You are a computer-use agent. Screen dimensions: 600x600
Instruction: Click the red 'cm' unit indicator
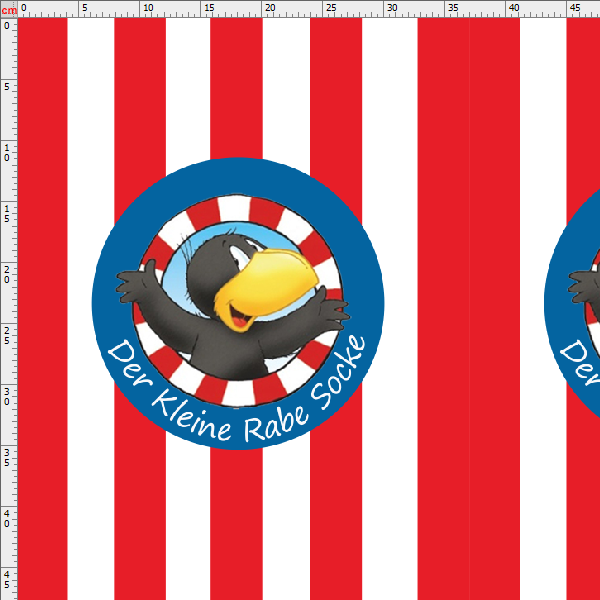click(8, 8)
